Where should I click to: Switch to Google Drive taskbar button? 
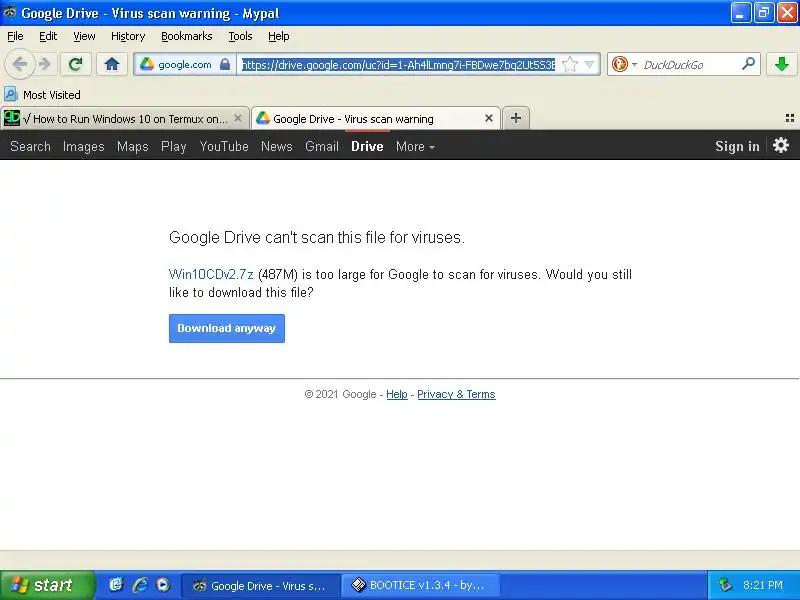(x=261, y=586)
